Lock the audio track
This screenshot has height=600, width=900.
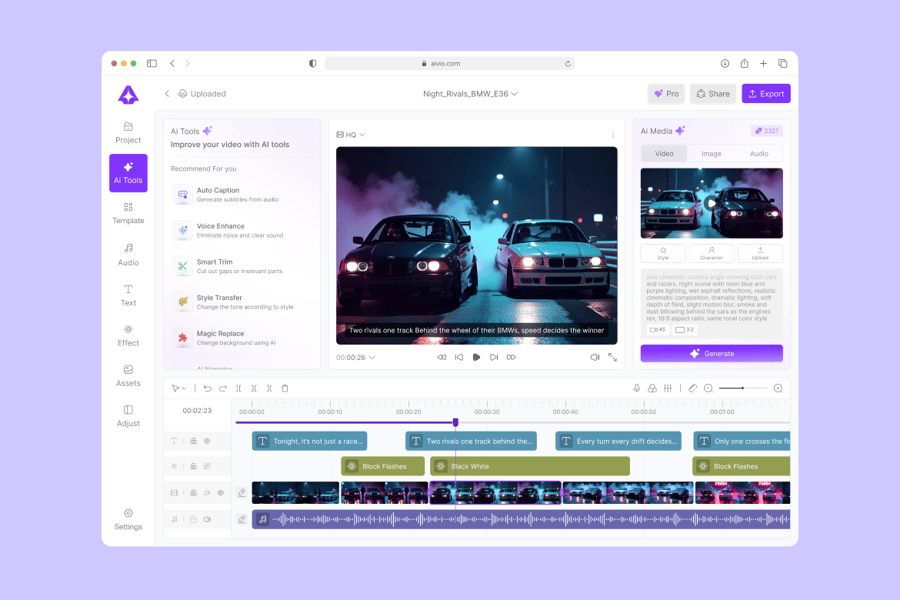(193, 520)
